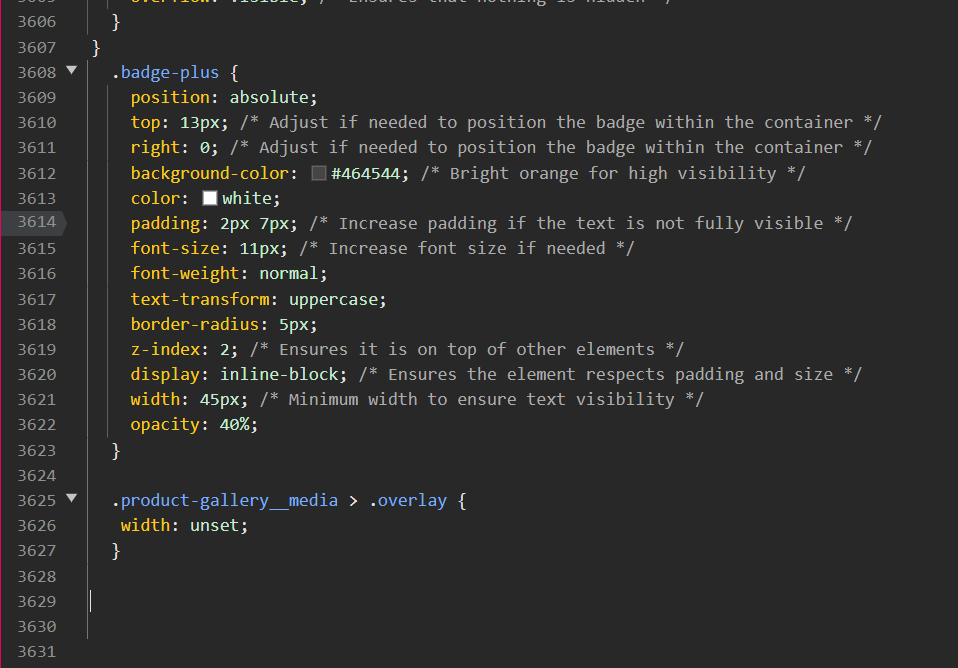958x668 pixels.
Task: Click the 'text-transform' property name
Action: (x=200, y=299)
